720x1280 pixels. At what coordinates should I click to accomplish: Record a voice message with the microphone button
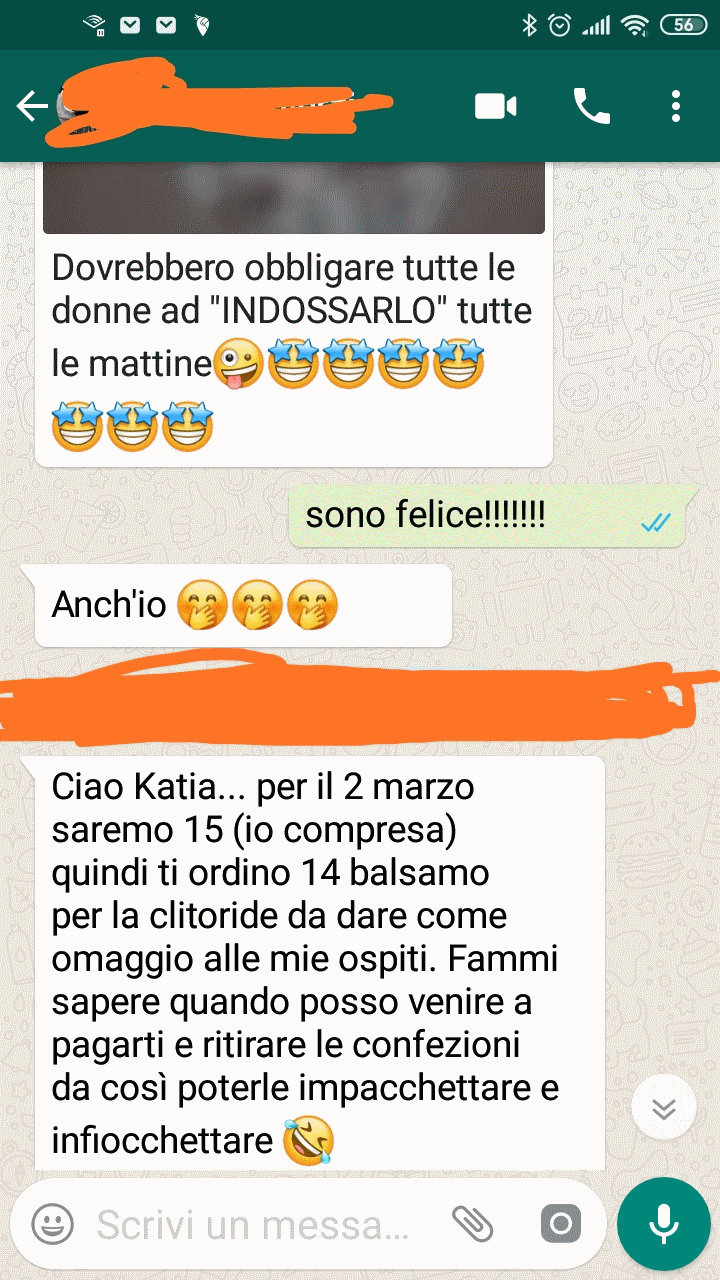coord(663,1223)
